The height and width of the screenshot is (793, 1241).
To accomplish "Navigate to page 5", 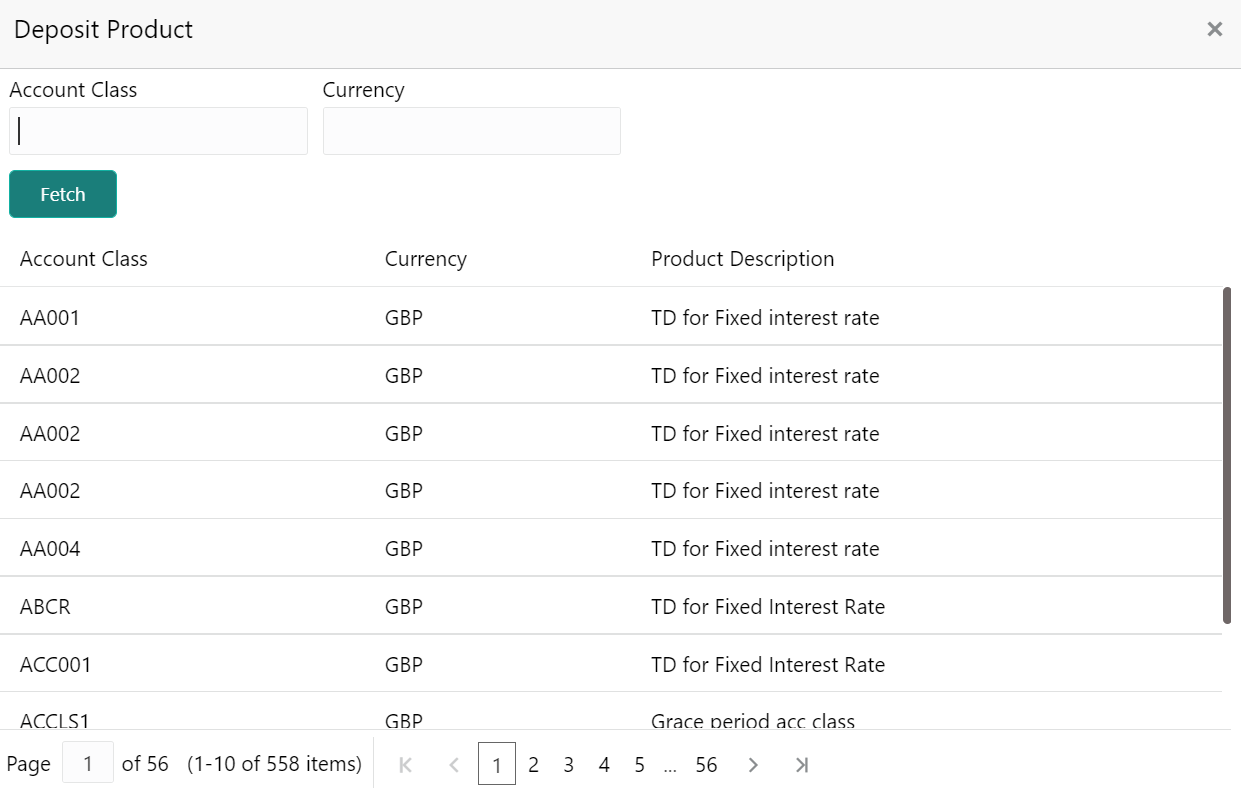I will [639, 765].
